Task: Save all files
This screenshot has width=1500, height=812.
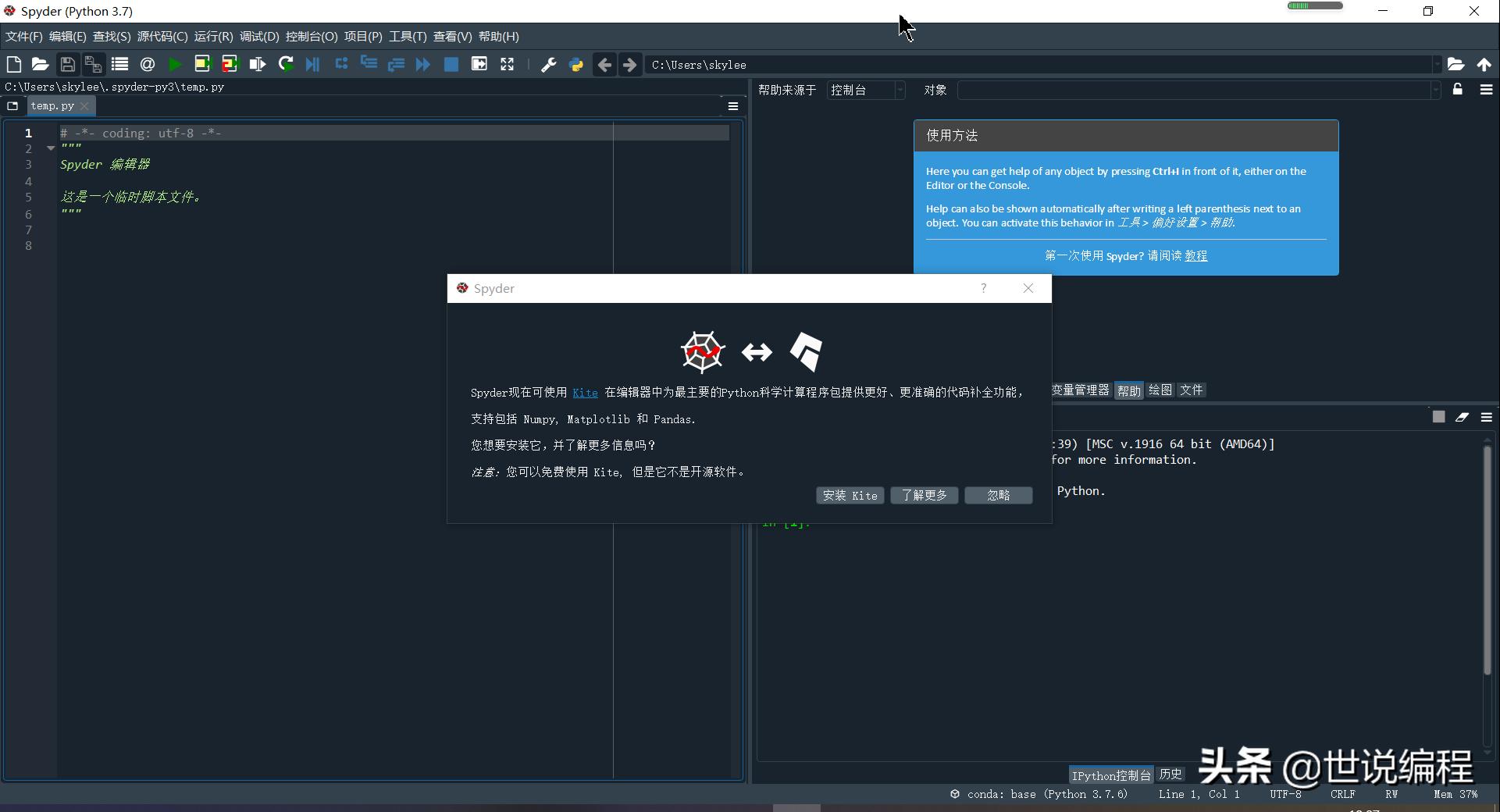Action: coord(94,64)
